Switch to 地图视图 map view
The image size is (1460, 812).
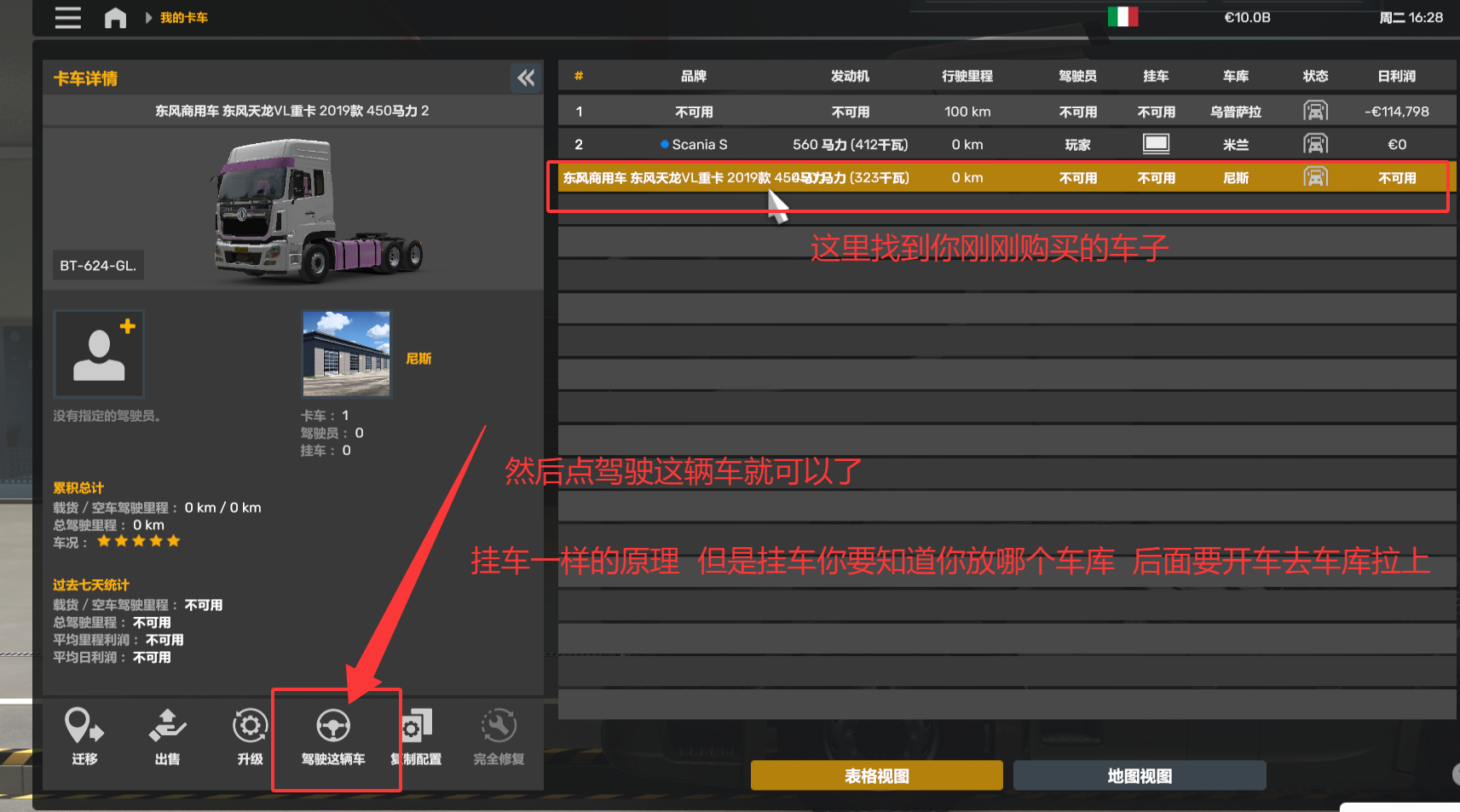coord(1140,776)
